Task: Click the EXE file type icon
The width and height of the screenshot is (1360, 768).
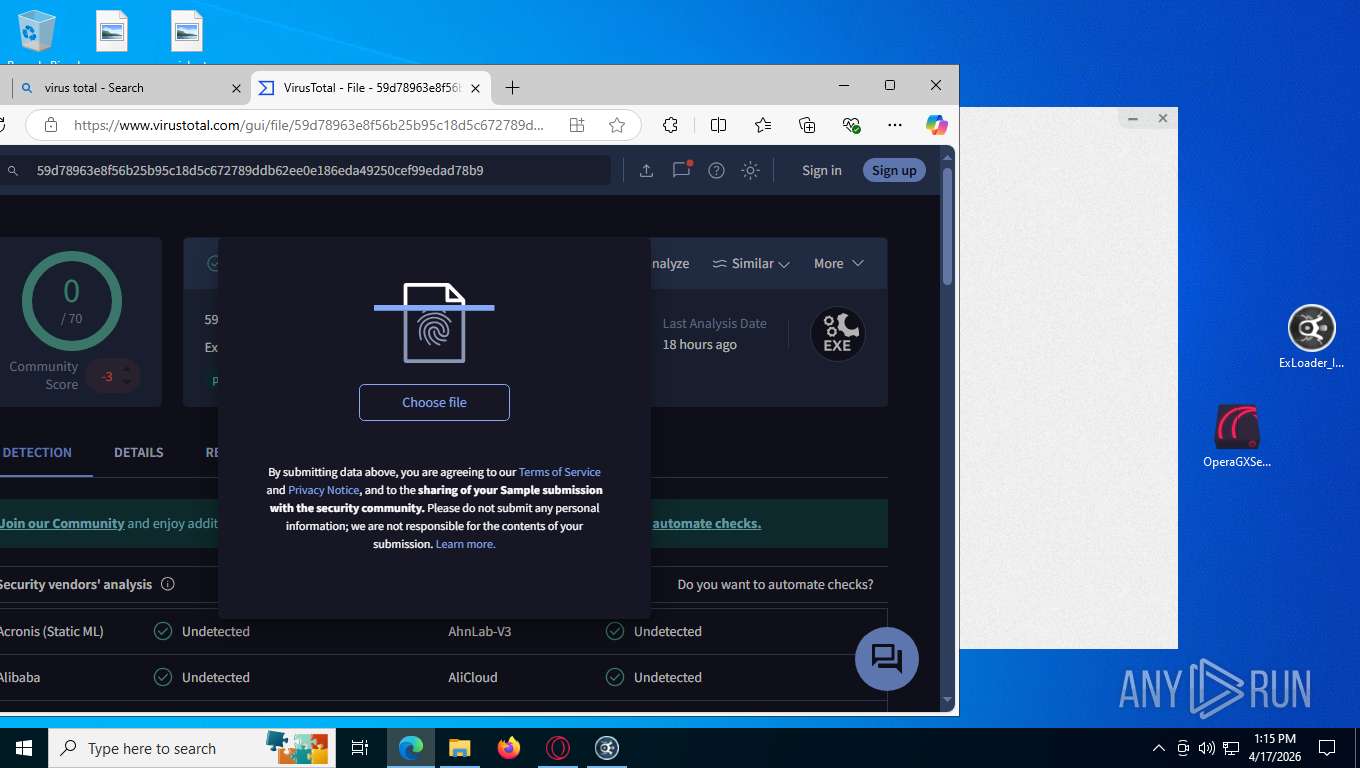Action: 837,334
